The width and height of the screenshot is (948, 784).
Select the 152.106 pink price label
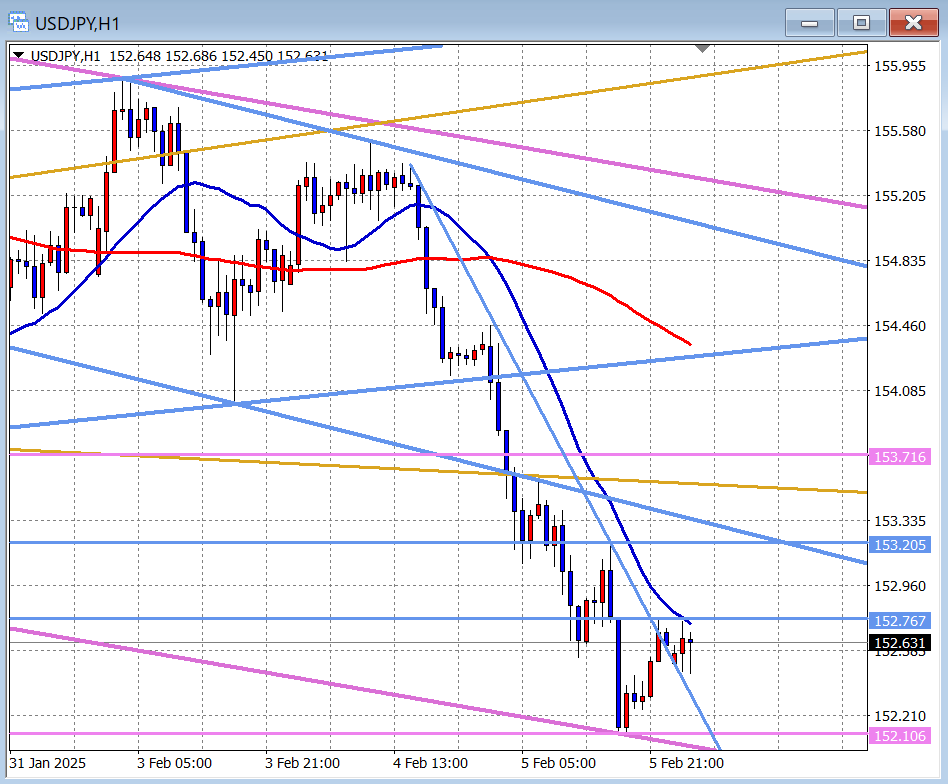click(900, 736)
